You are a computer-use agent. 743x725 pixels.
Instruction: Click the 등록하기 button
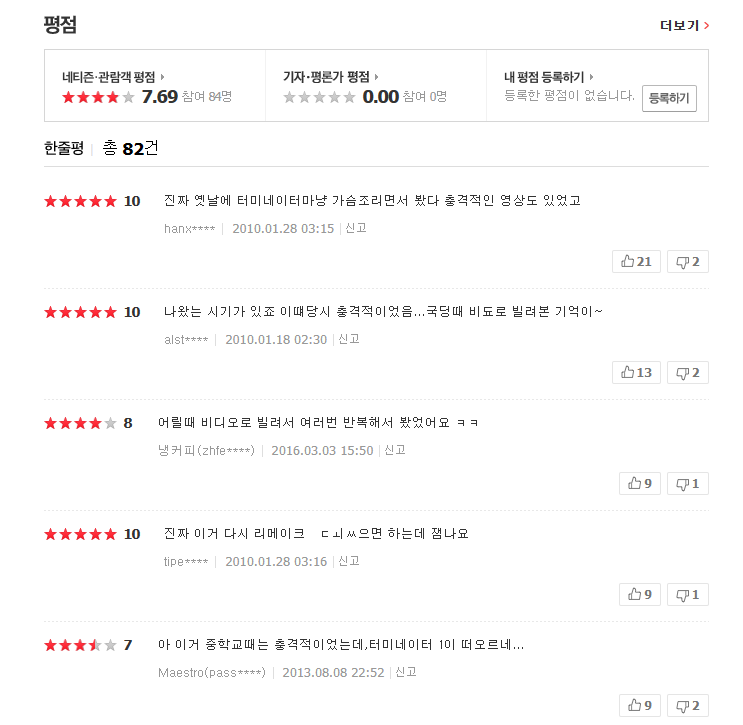[x=669, y=98]
